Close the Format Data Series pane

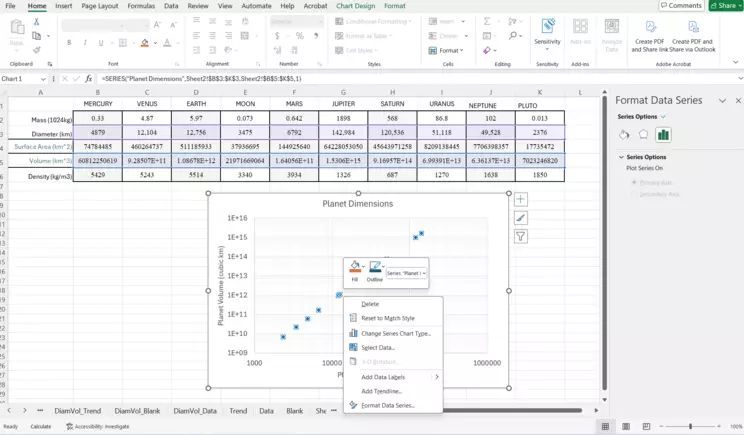pos(738,101)
